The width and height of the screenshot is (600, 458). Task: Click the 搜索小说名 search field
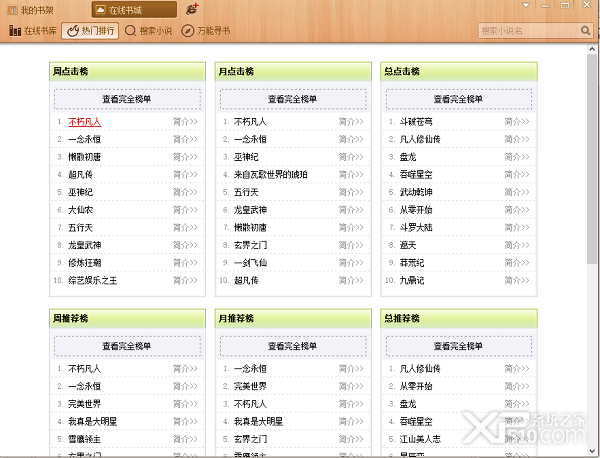point(528,31)
